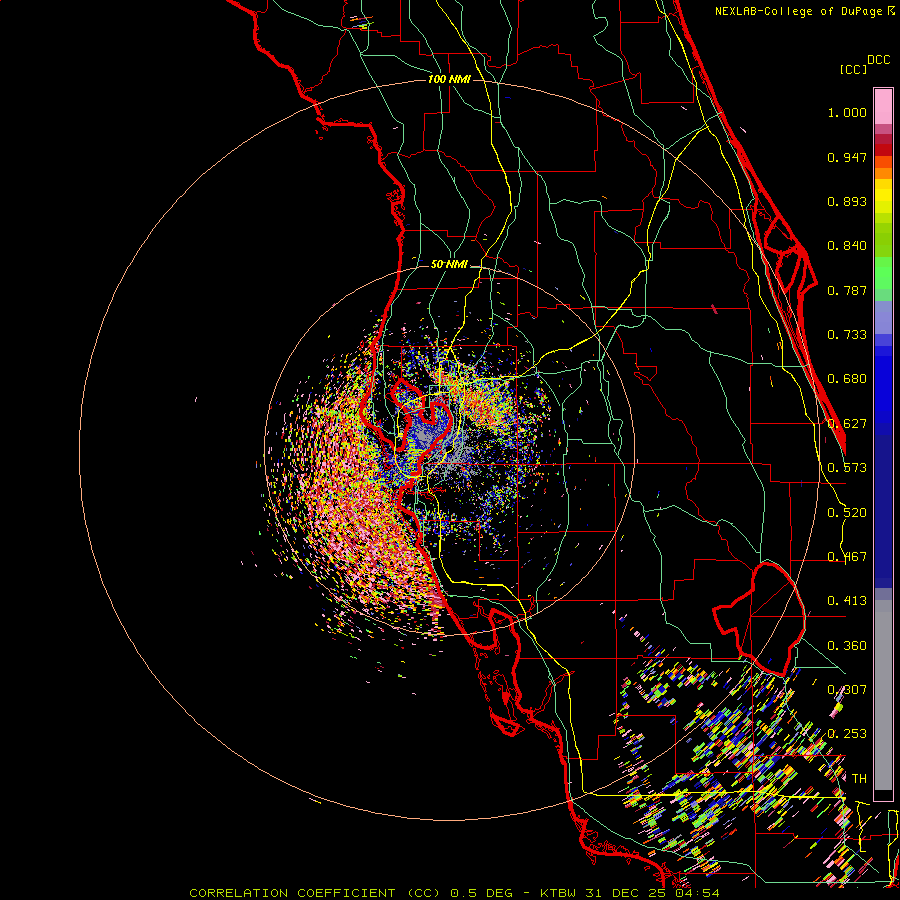
Task: Click the 50 NMI range ring label
Action: coord(449,264)
